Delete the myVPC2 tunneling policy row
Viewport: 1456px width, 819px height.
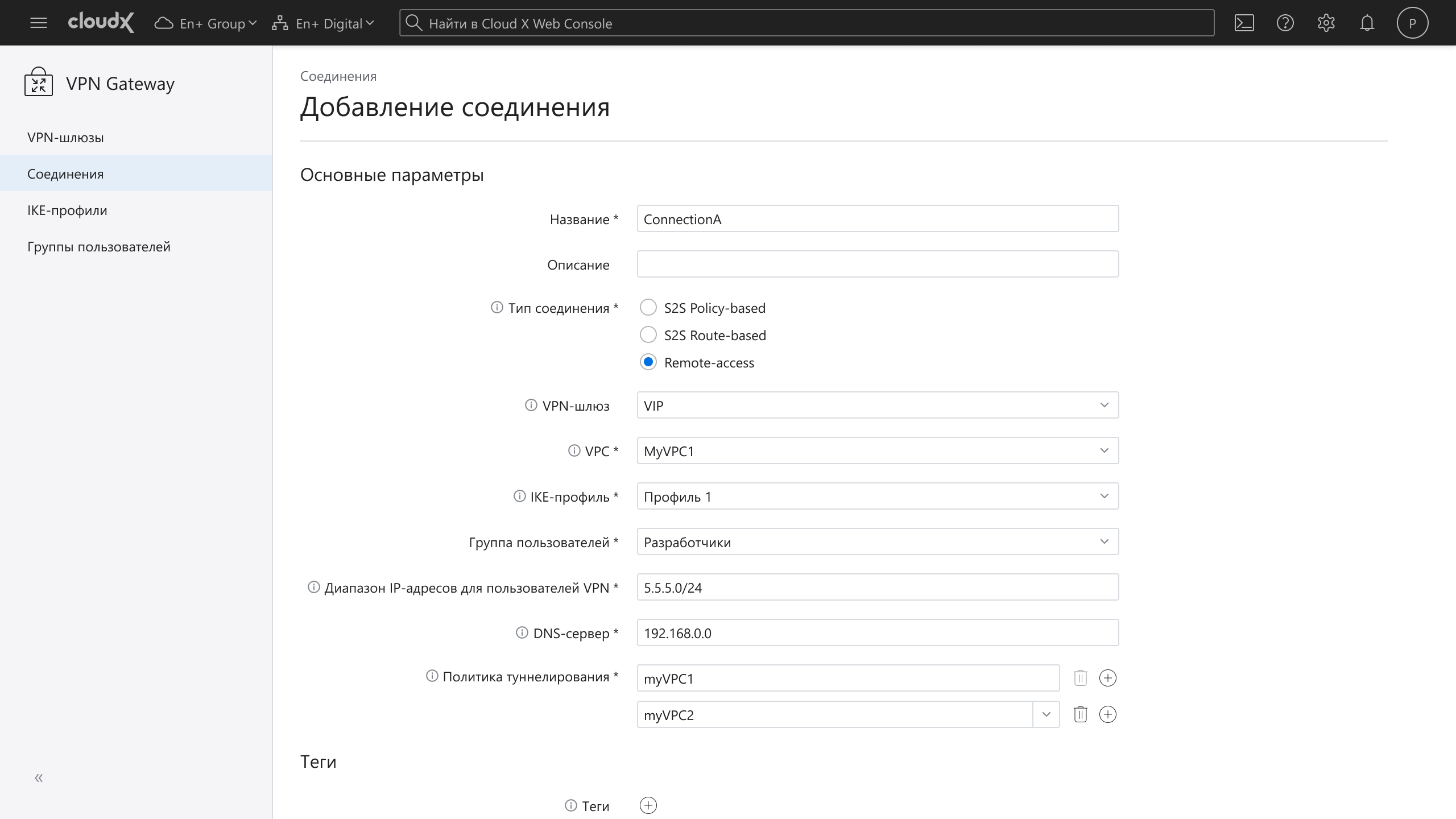[1080, 714]
